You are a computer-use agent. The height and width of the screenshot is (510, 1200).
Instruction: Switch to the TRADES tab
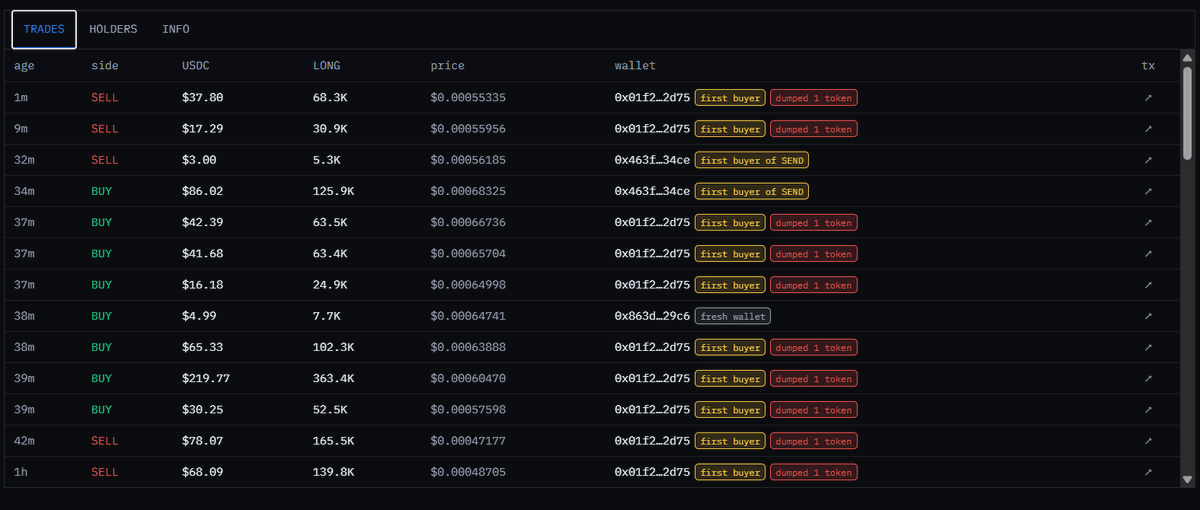44,29
